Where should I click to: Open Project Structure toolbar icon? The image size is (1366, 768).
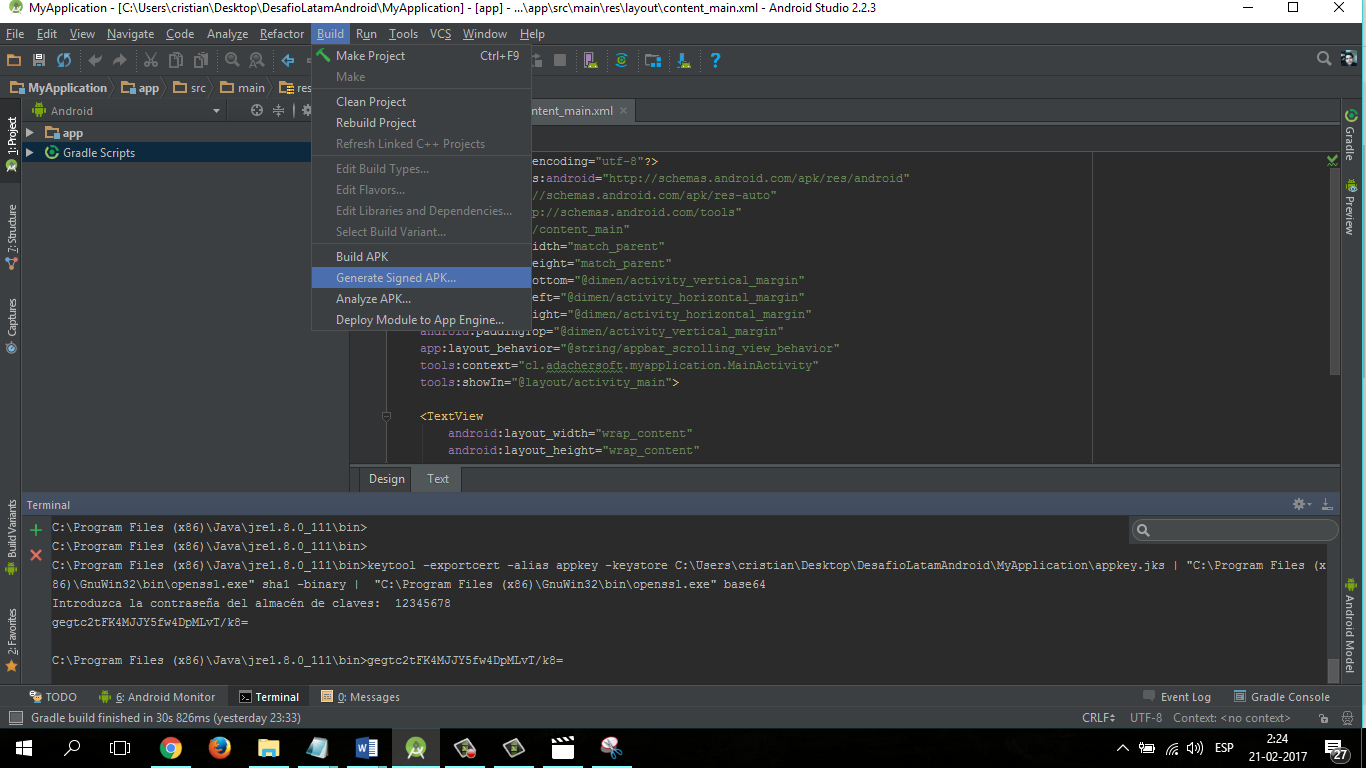click(x=653, y=60)
